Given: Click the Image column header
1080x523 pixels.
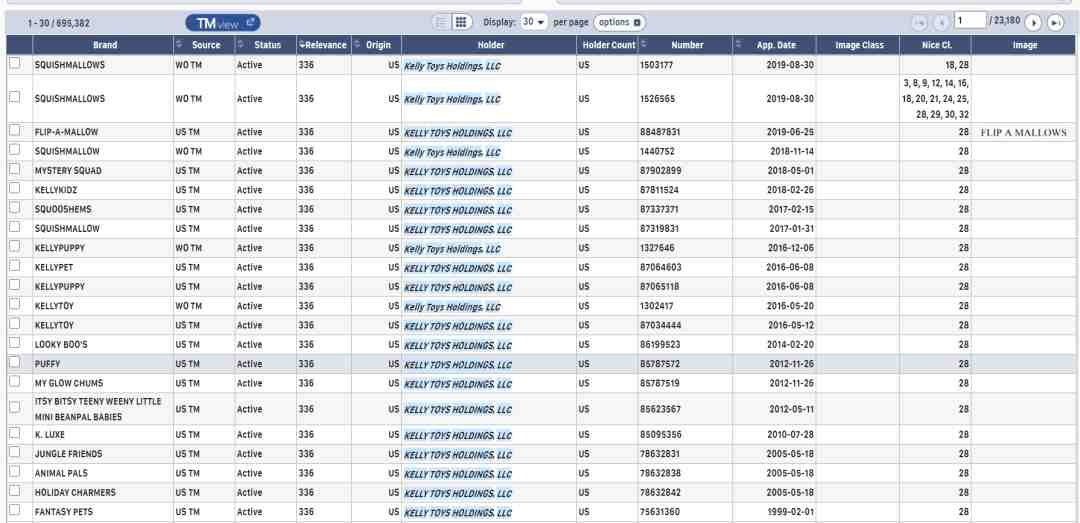Looking at the screenshot, I should click(1024, 45).
